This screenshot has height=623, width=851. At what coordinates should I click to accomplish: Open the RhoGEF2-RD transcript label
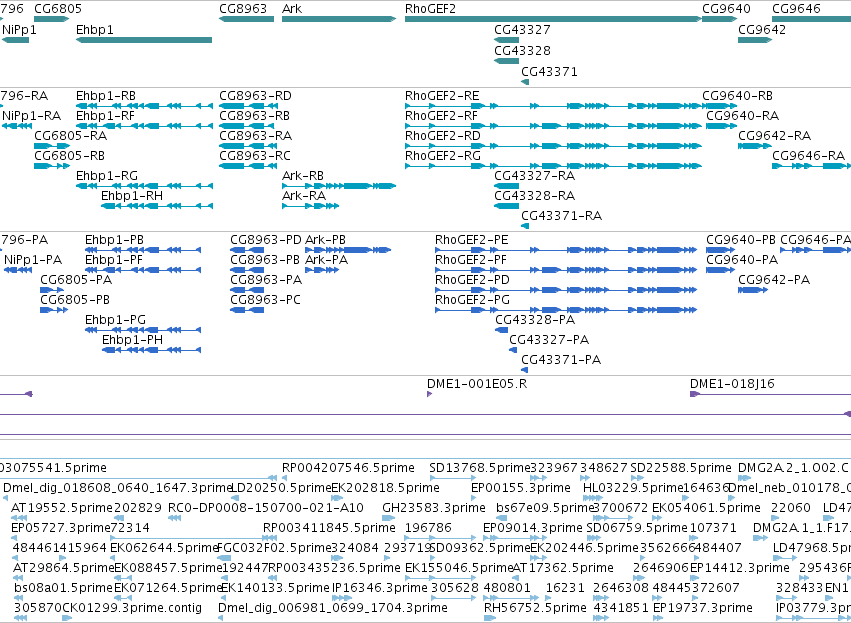click(x=442, y=136)
